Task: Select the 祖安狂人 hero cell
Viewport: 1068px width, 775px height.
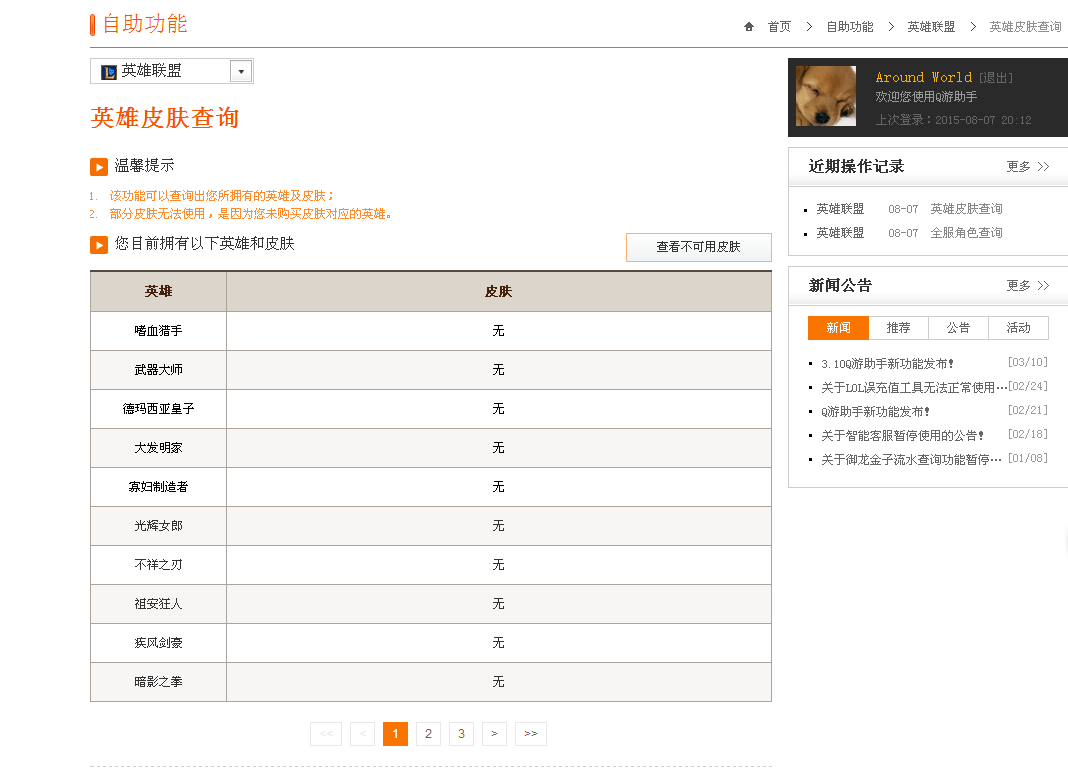Action: pyautogui.click(x=158, y=604)
